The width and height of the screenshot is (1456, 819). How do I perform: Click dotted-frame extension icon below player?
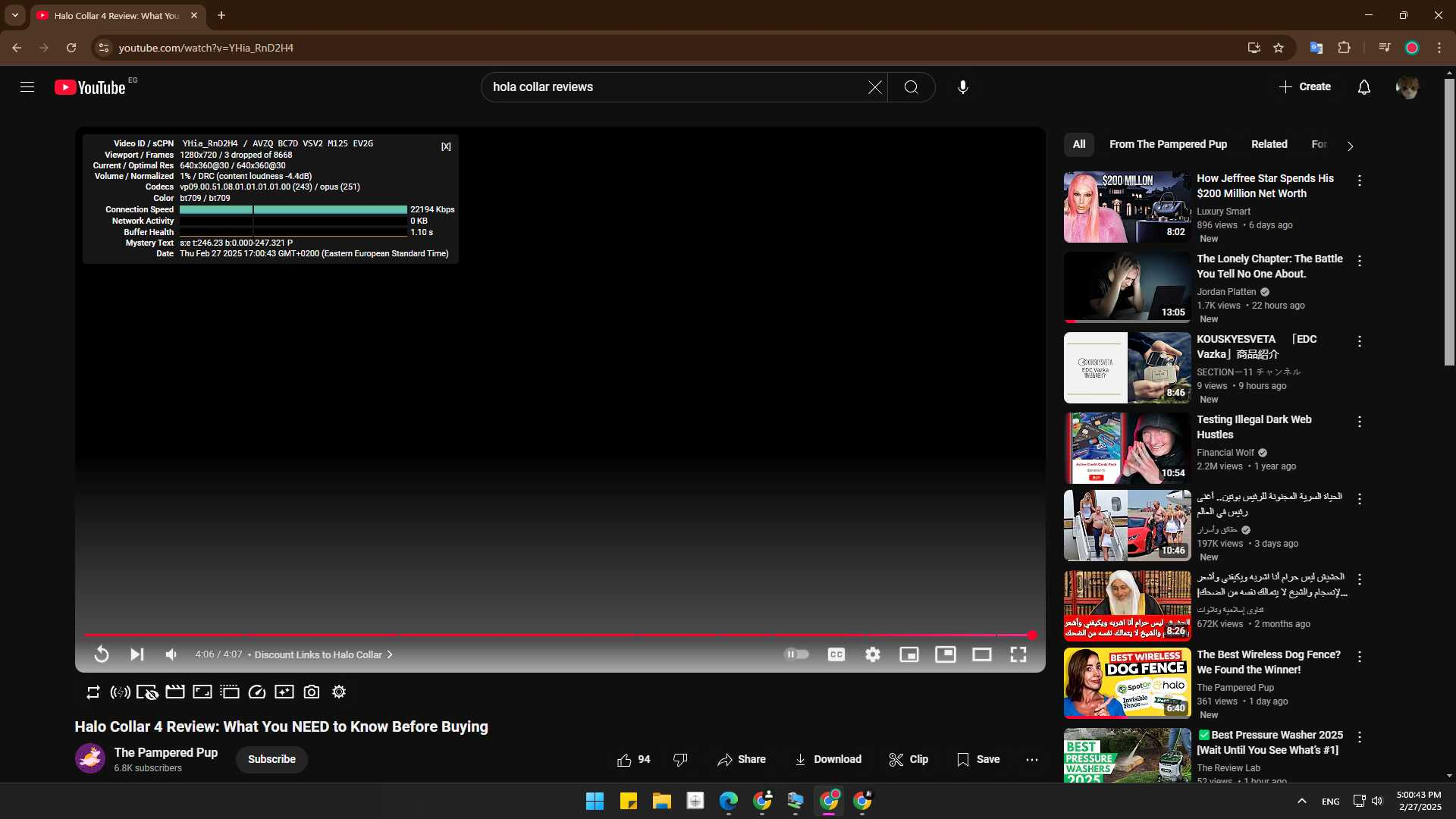click(x=230, y=692)
